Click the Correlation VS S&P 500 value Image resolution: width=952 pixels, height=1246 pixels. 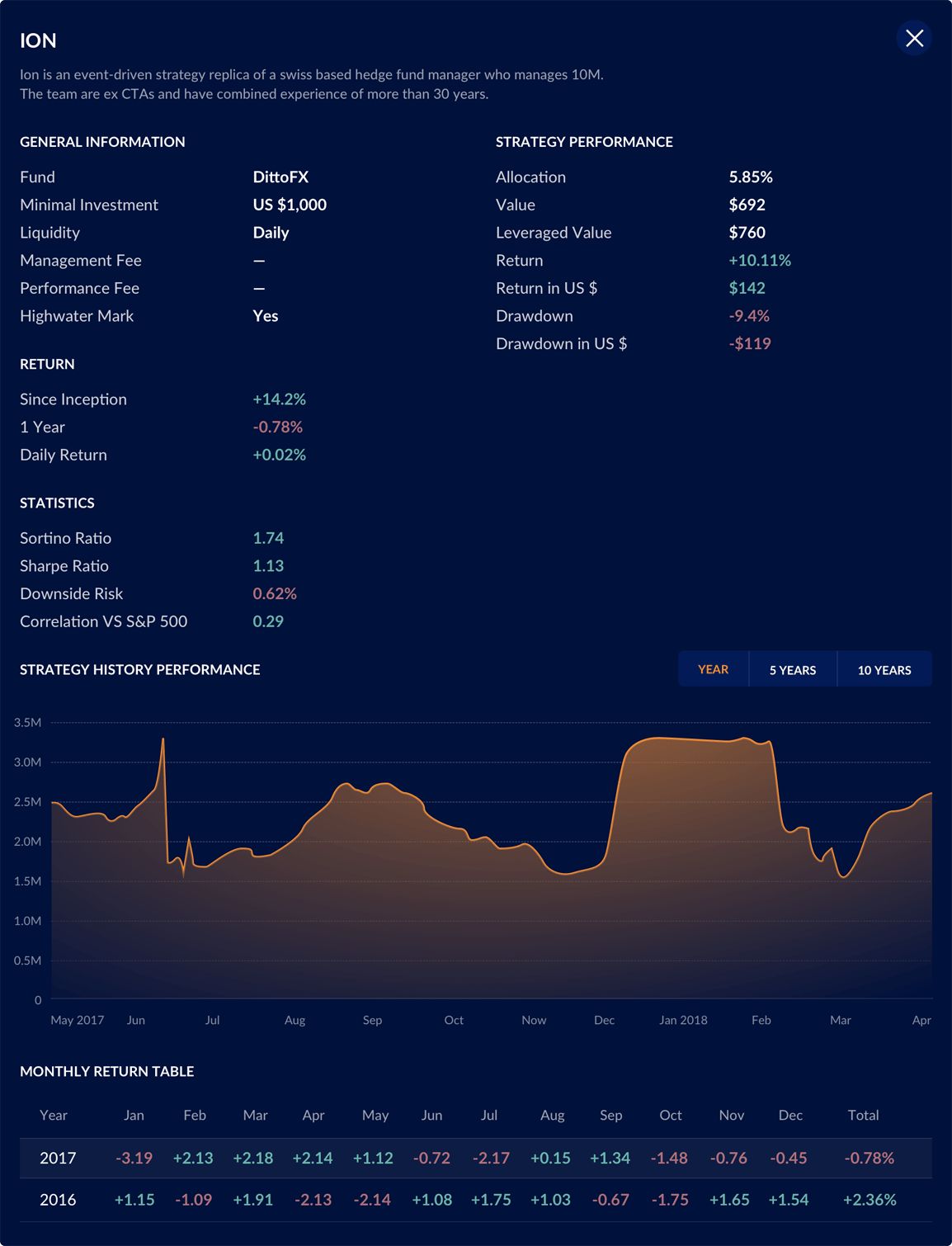tap(268, 621)
